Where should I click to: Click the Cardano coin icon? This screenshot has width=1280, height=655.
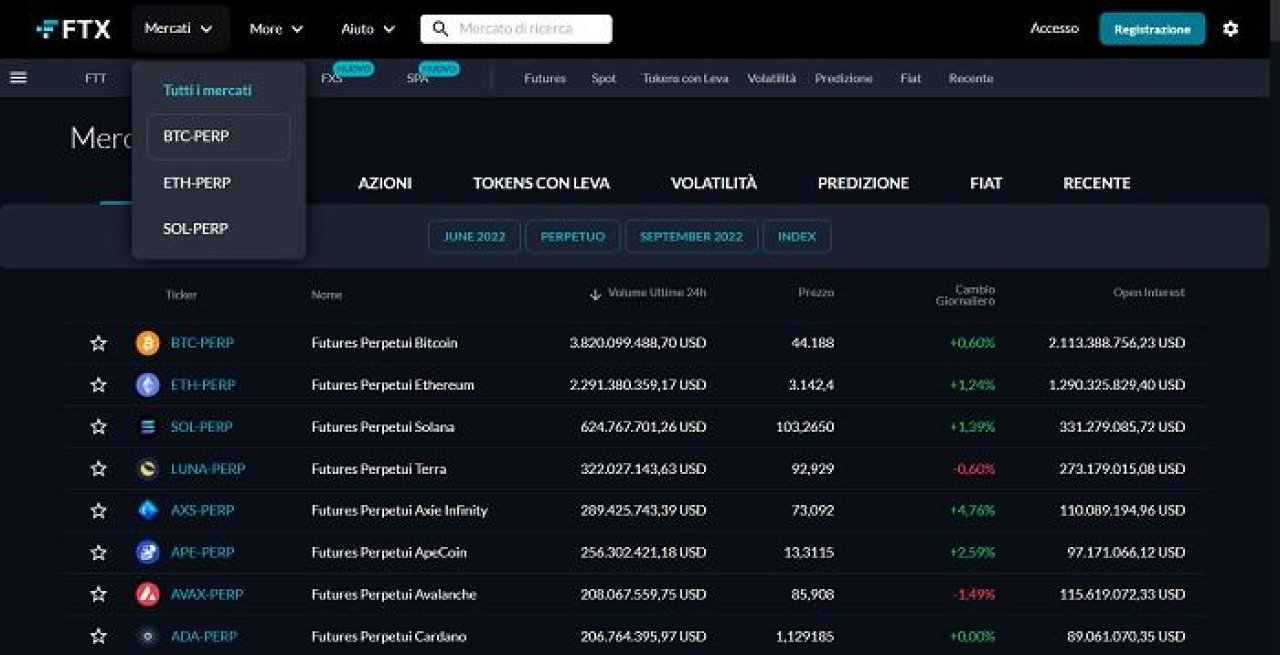pyautogui.click(x=148, y=636)
